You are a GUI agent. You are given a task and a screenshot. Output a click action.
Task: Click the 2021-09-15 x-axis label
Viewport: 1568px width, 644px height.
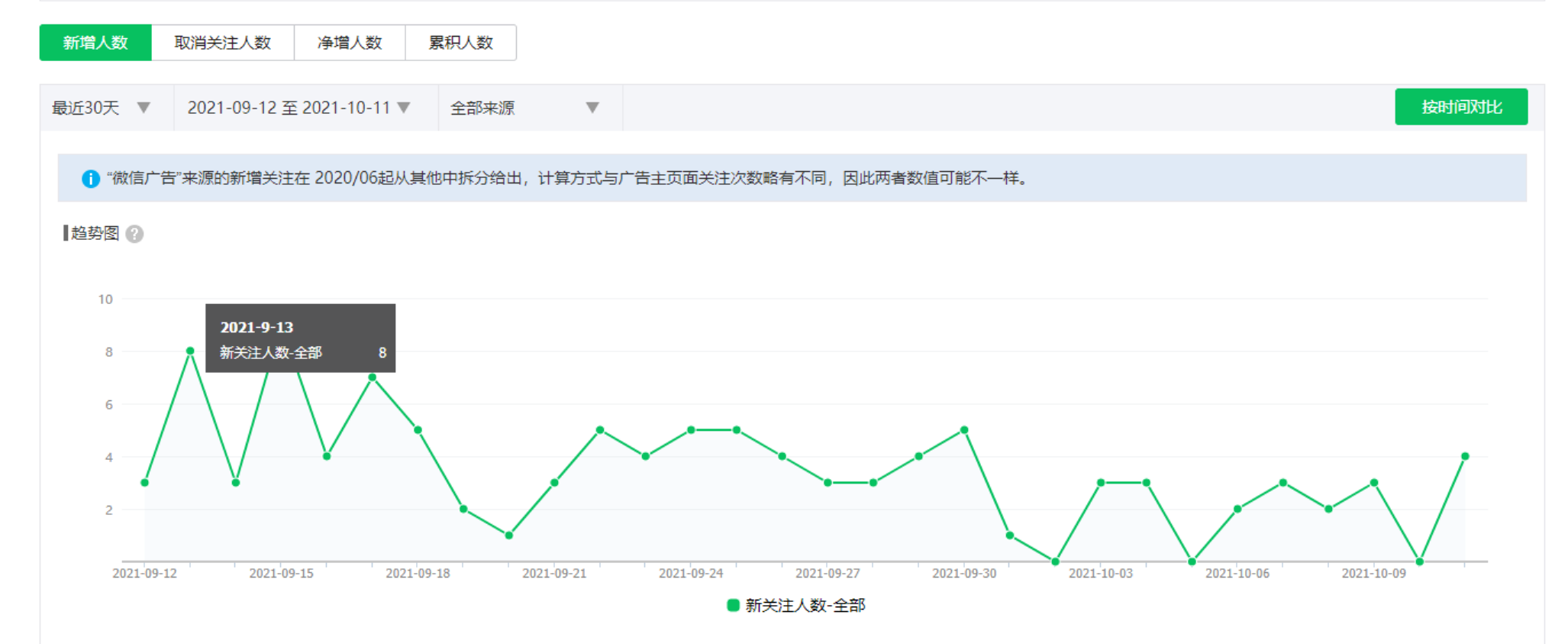click(x=281, y=574)
